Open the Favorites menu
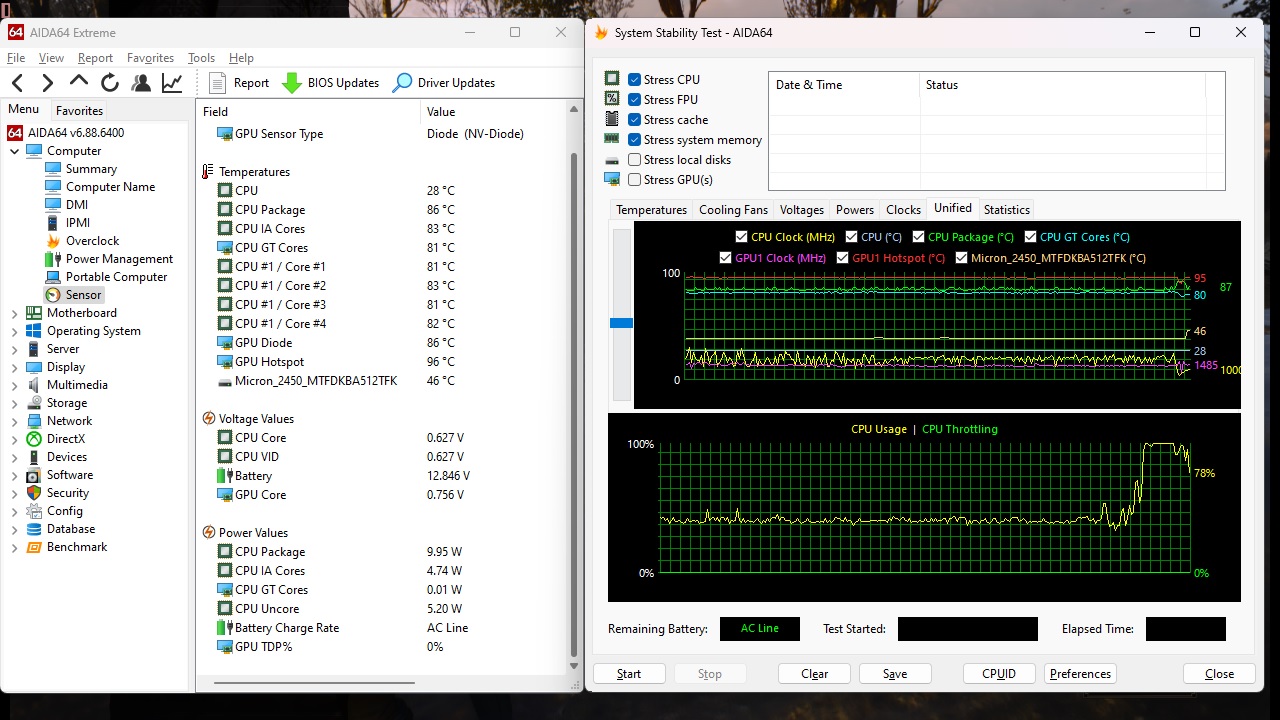The width and height of the screenshot is (1280, 720). (150, 58)
